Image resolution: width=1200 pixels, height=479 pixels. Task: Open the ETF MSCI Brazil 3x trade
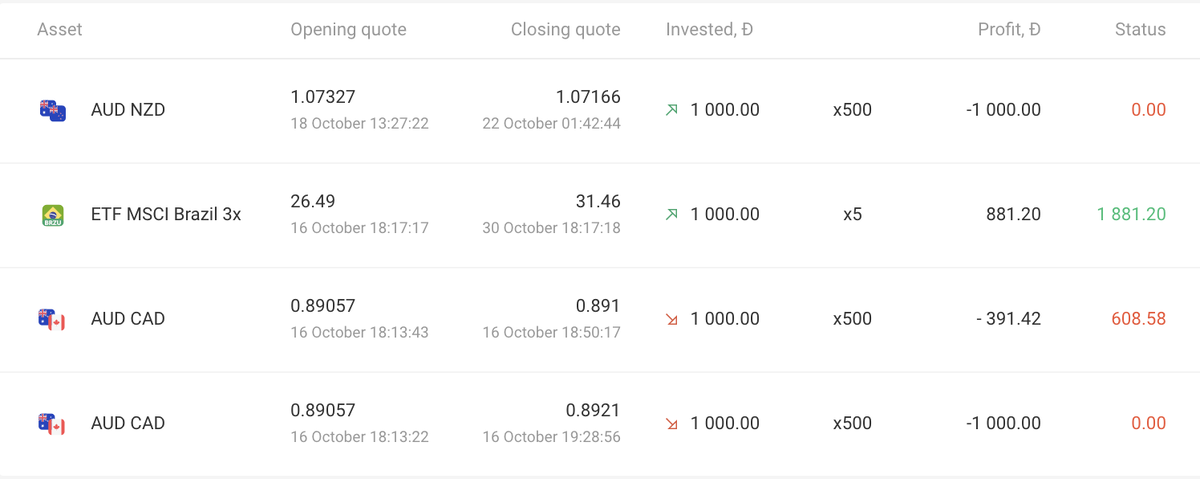click(x=166, y=214)
